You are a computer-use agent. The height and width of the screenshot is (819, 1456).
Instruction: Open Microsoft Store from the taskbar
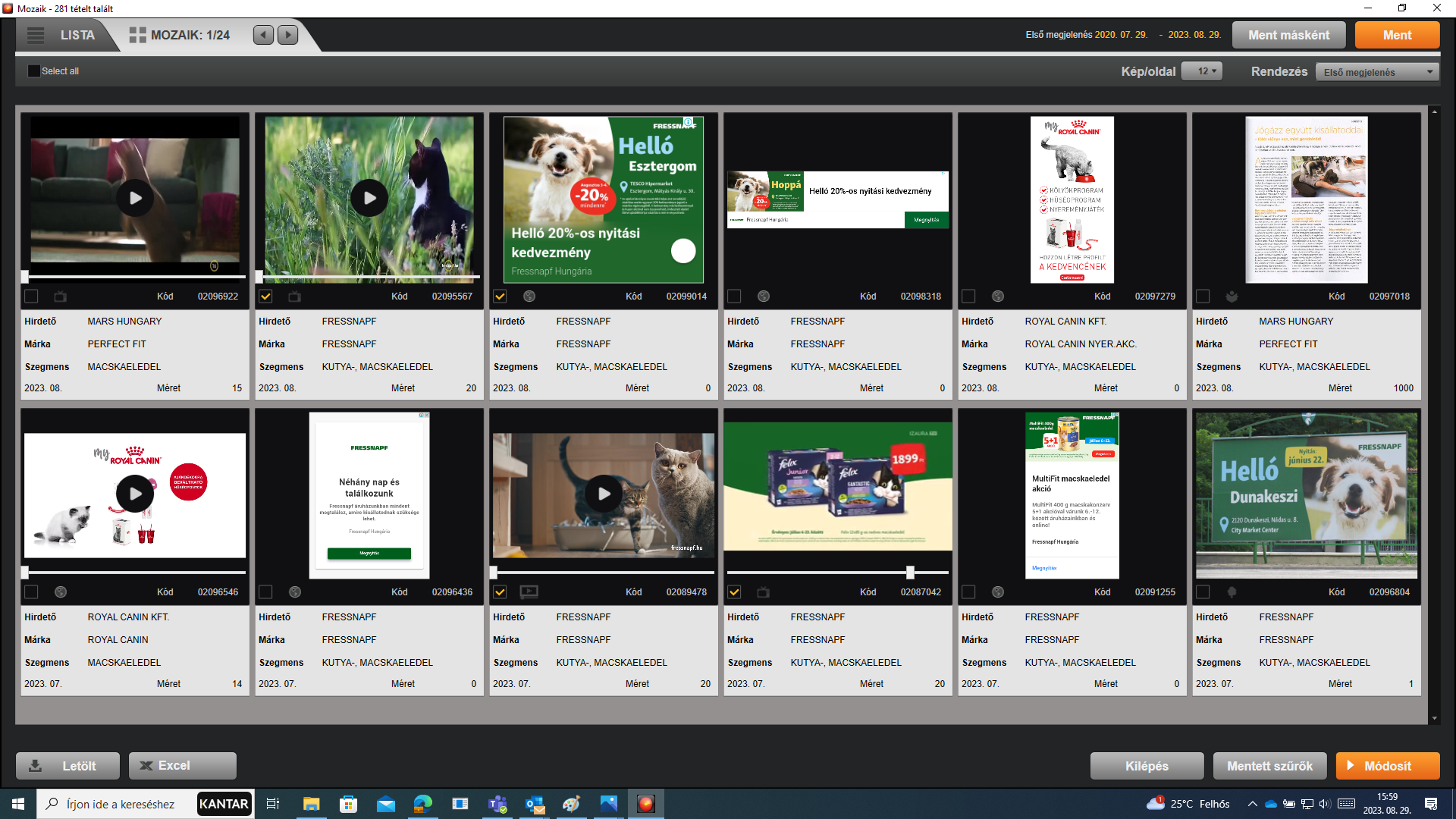tap(348, 804)
